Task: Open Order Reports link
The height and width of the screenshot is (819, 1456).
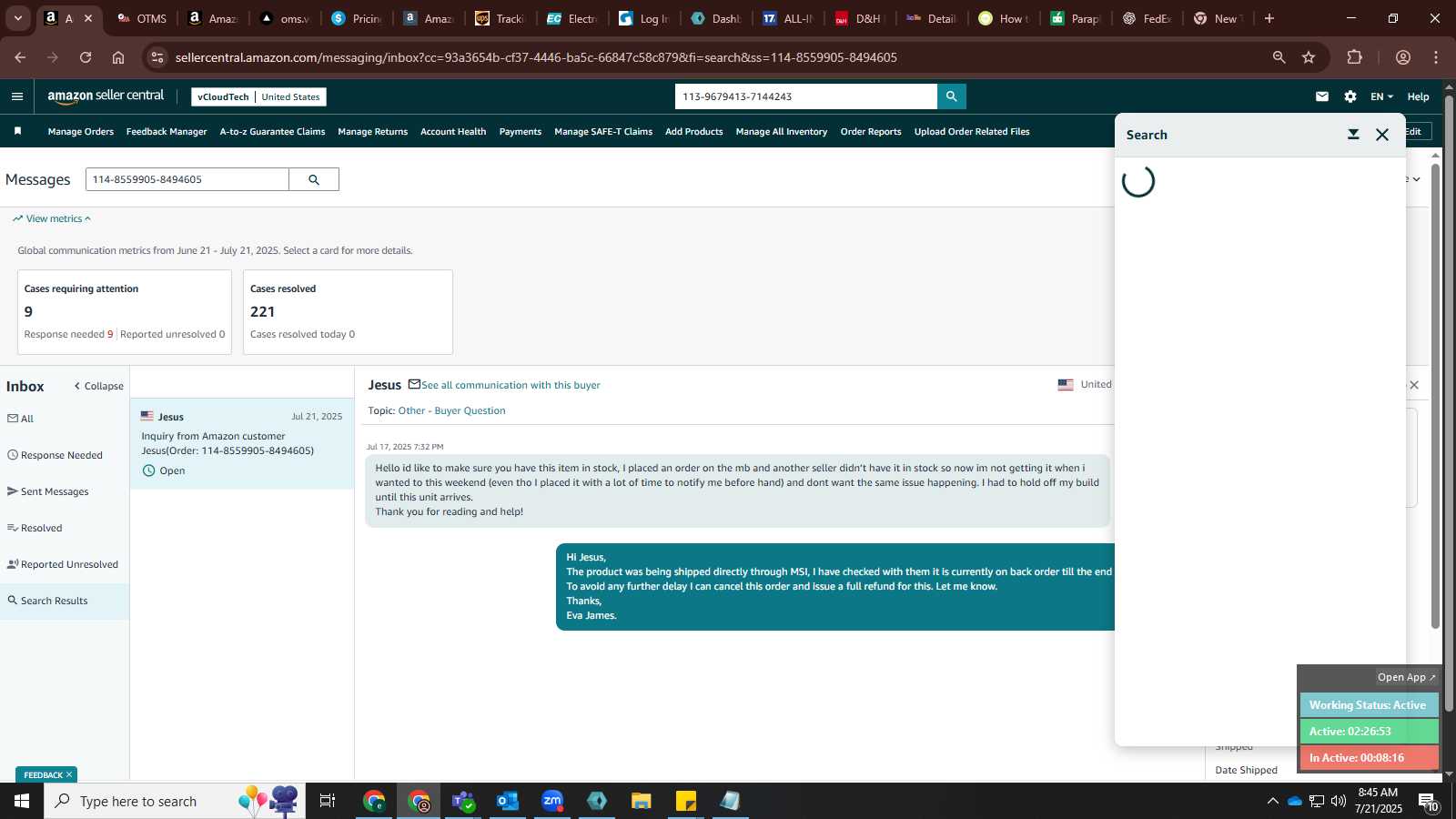Action: point(871,131)
